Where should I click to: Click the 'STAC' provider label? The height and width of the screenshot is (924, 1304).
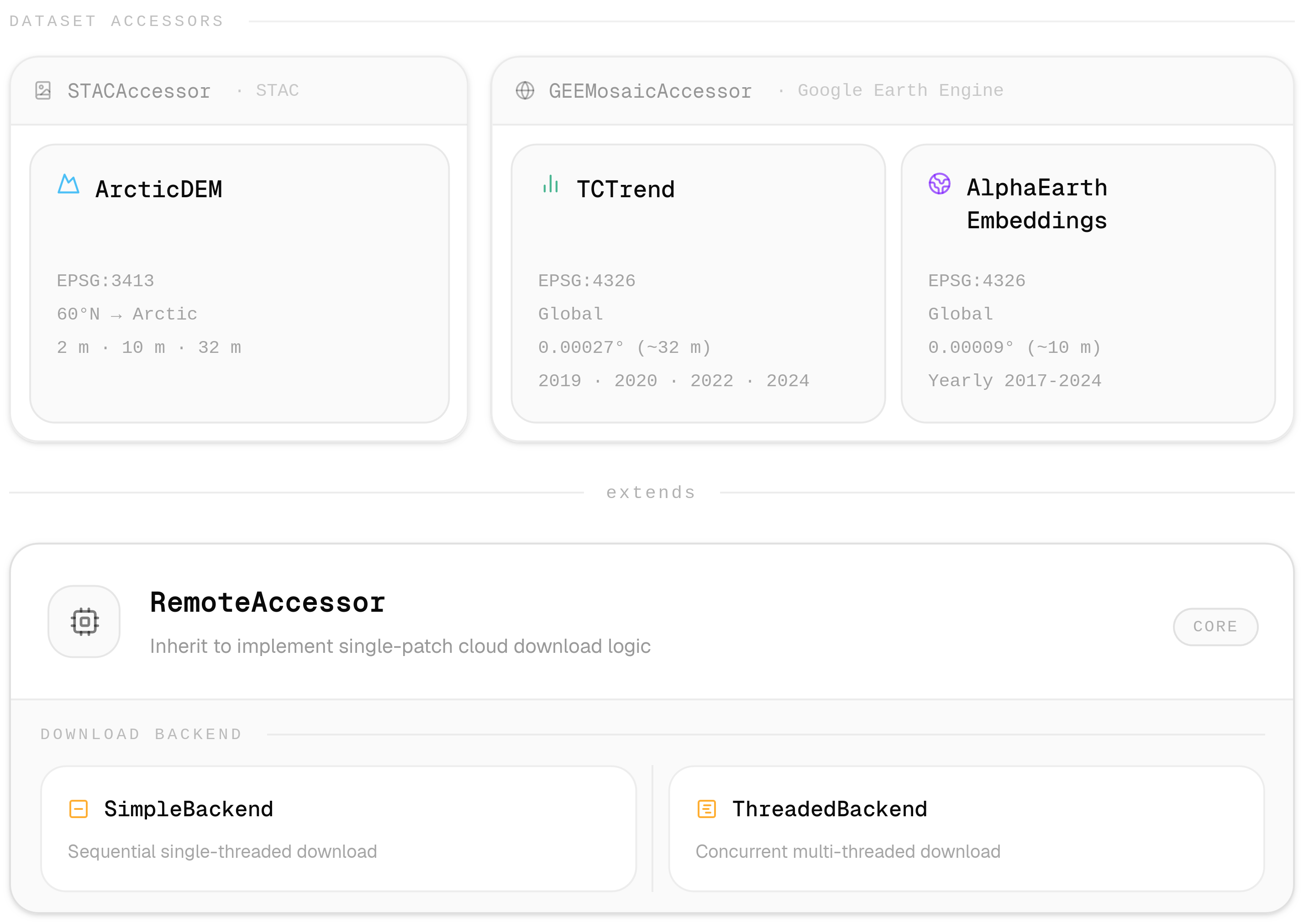[277, 90]
